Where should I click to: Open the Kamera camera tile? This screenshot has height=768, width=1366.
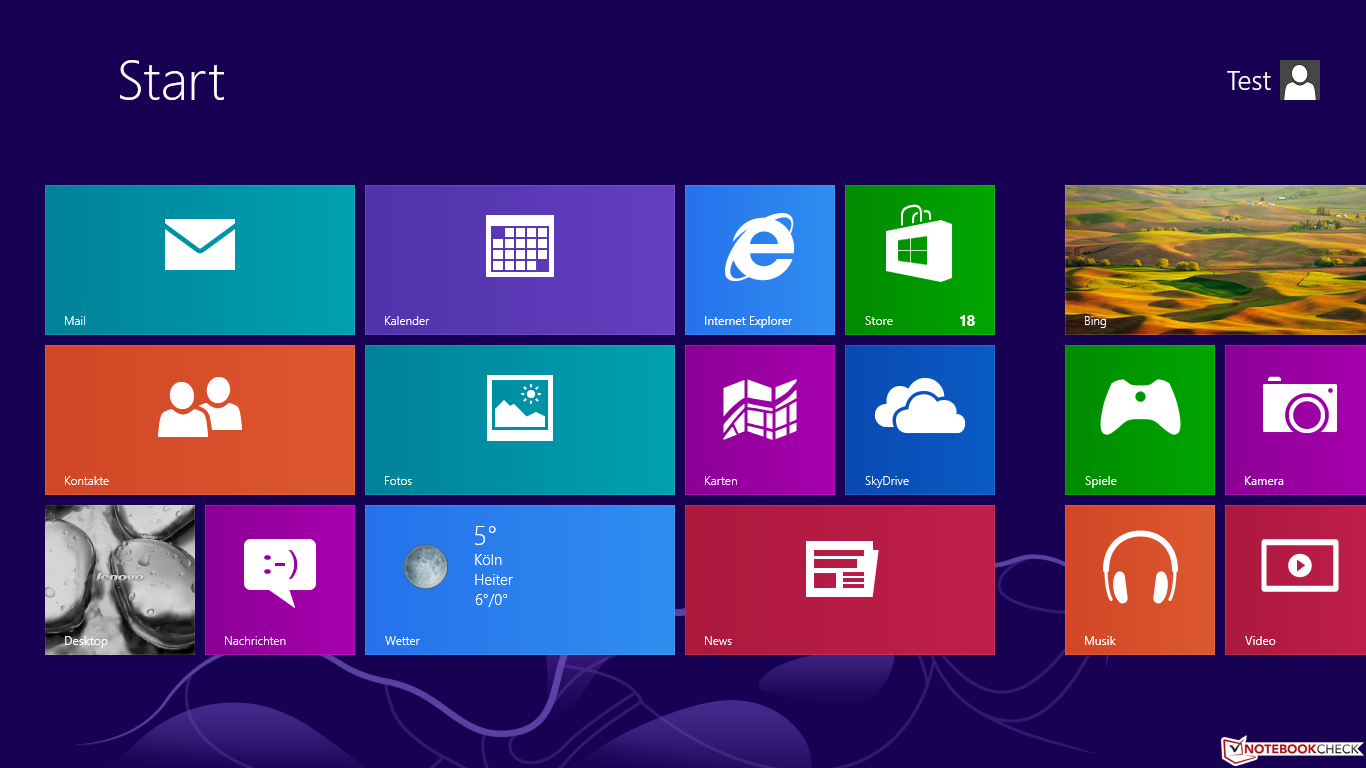click(1296, 420)
